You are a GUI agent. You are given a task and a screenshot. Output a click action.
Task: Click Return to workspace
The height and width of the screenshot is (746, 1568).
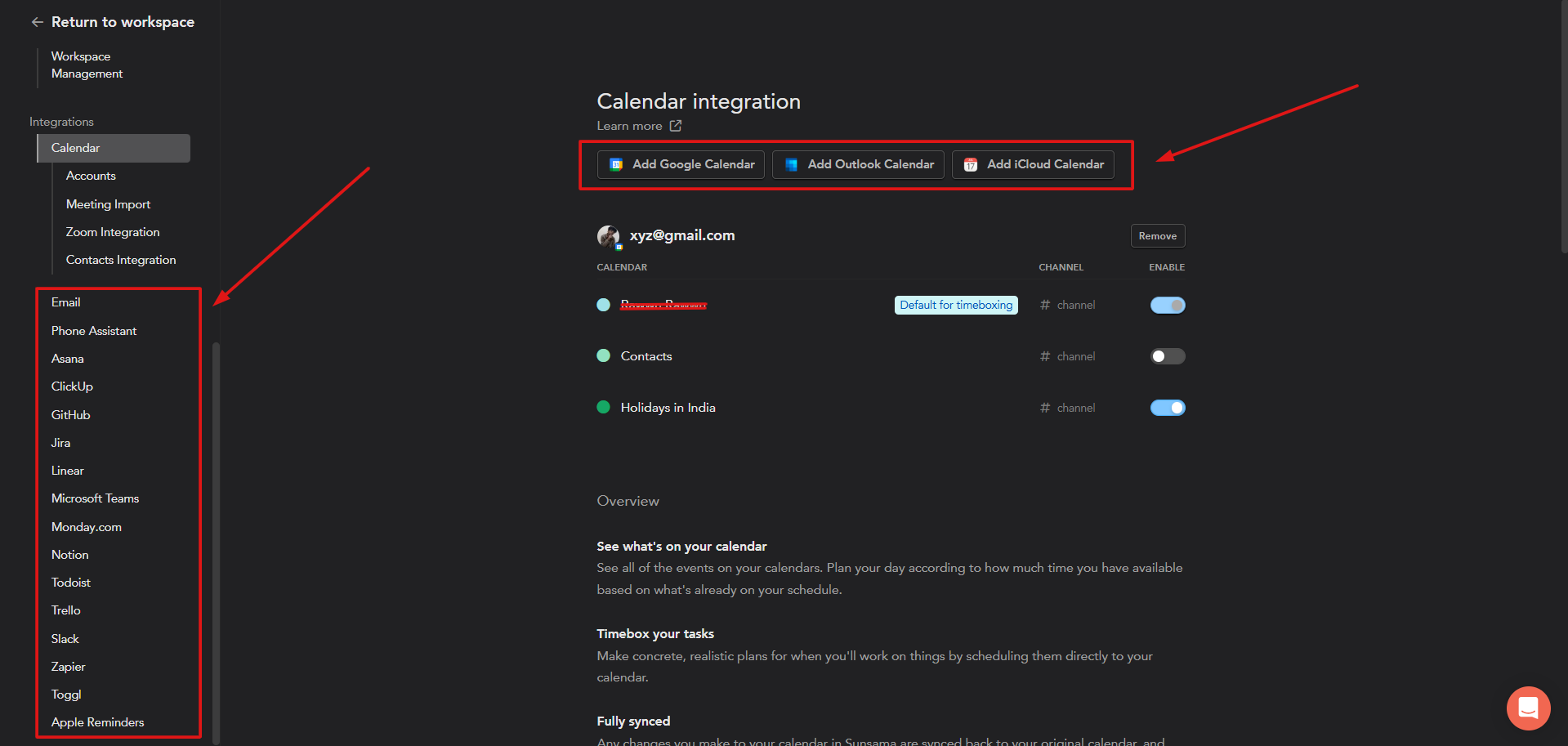(x=123, y=22)
